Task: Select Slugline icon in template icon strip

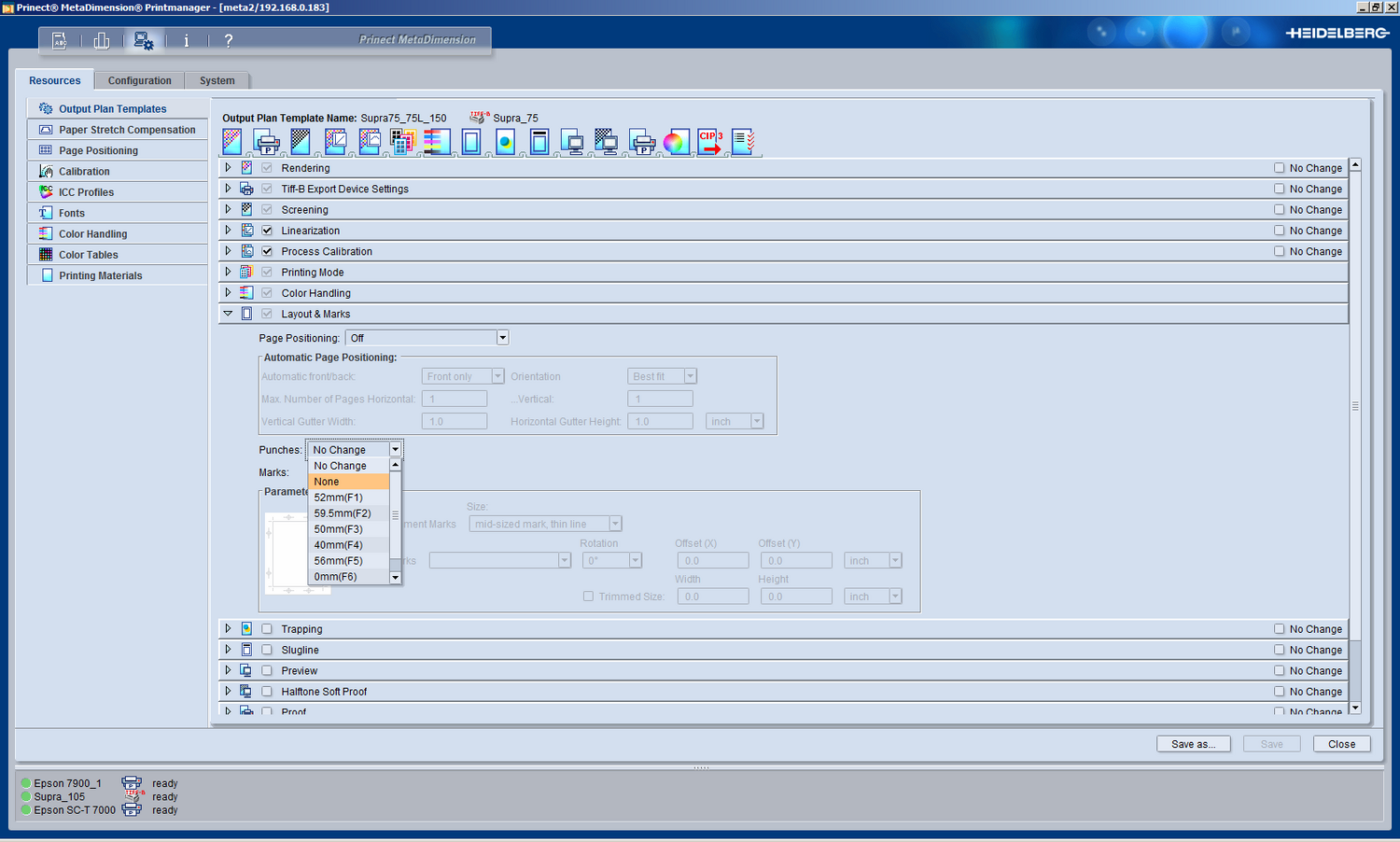Action: (539, 142)
